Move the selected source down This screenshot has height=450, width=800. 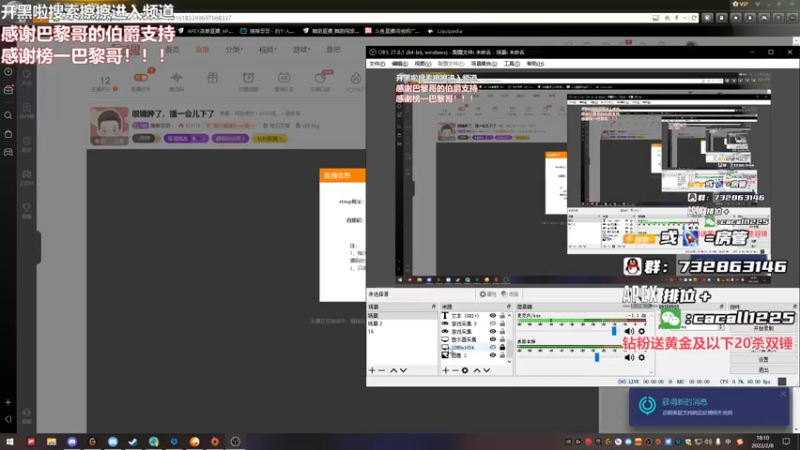tap(487, 370)
